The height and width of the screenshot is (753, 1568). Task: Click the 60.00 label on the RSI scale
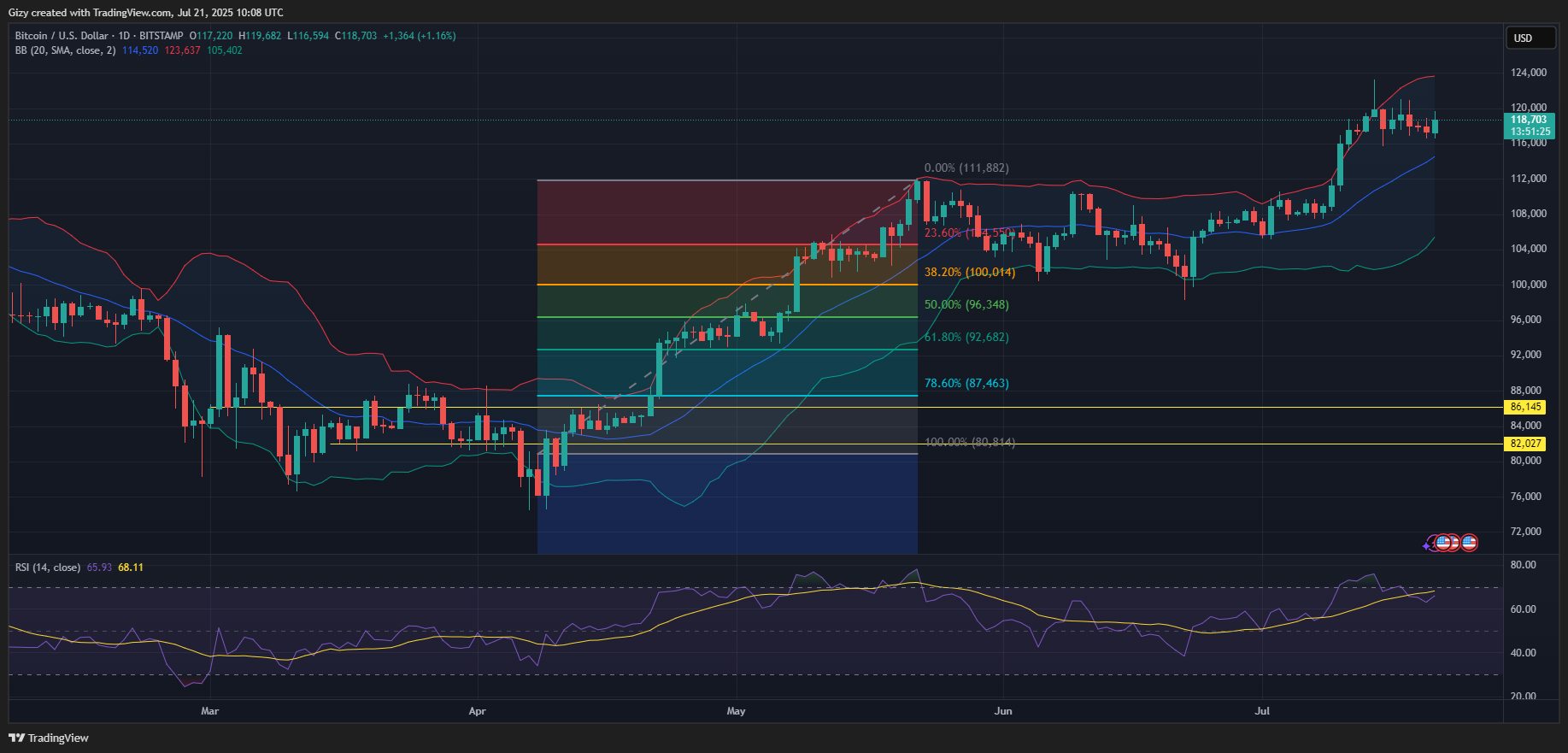1524,609
